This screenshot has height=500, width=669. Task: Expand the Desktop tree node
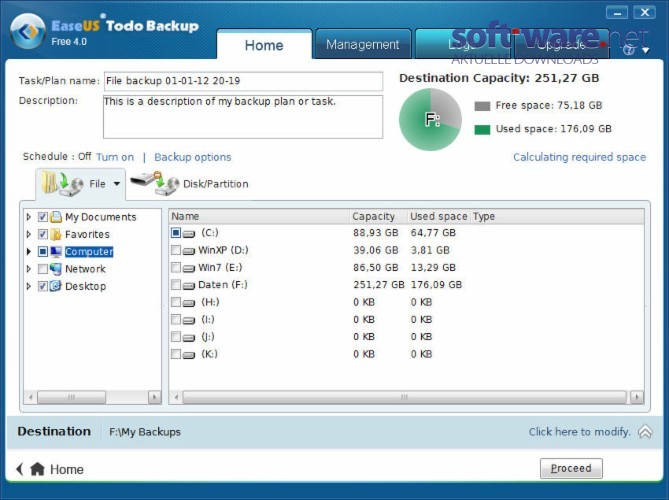[x=29, y=286]
